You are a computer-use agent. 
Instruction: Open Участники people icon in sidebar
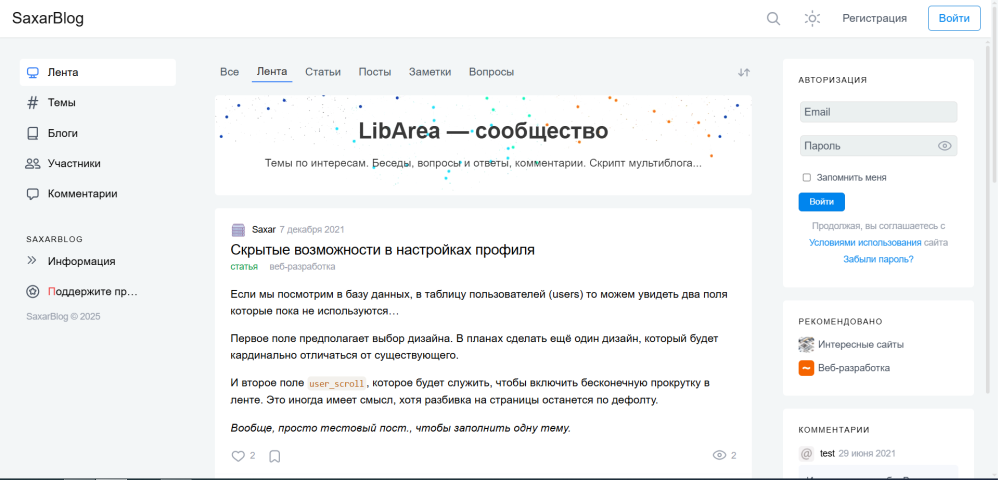click(x=33, y=163)
